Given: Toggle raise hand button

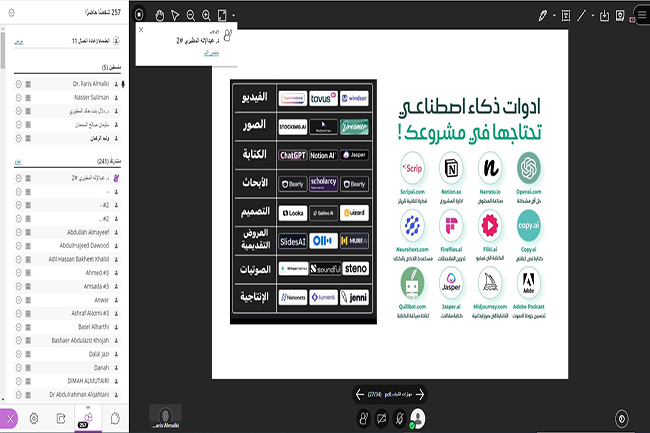Looking at the screenshot, I should (364, 418).
